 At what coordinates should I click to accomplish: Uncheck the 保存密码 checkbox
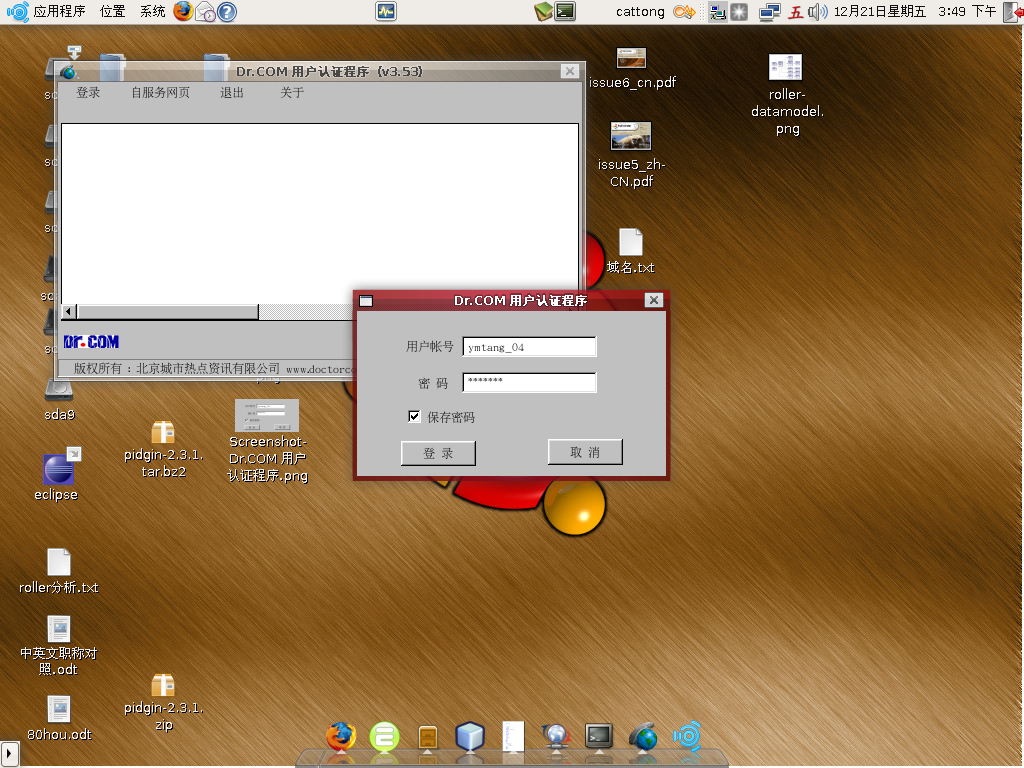pos(414,417)
